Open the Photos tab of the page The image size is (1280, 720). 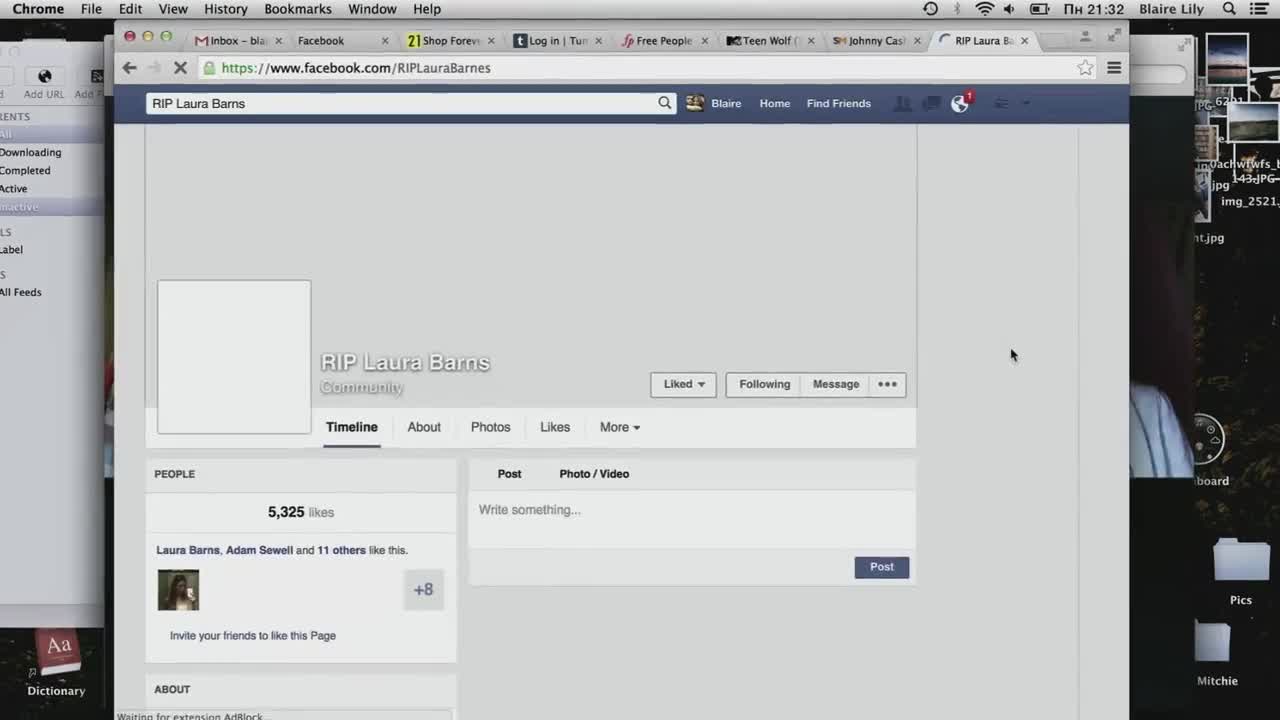[490, 427]
